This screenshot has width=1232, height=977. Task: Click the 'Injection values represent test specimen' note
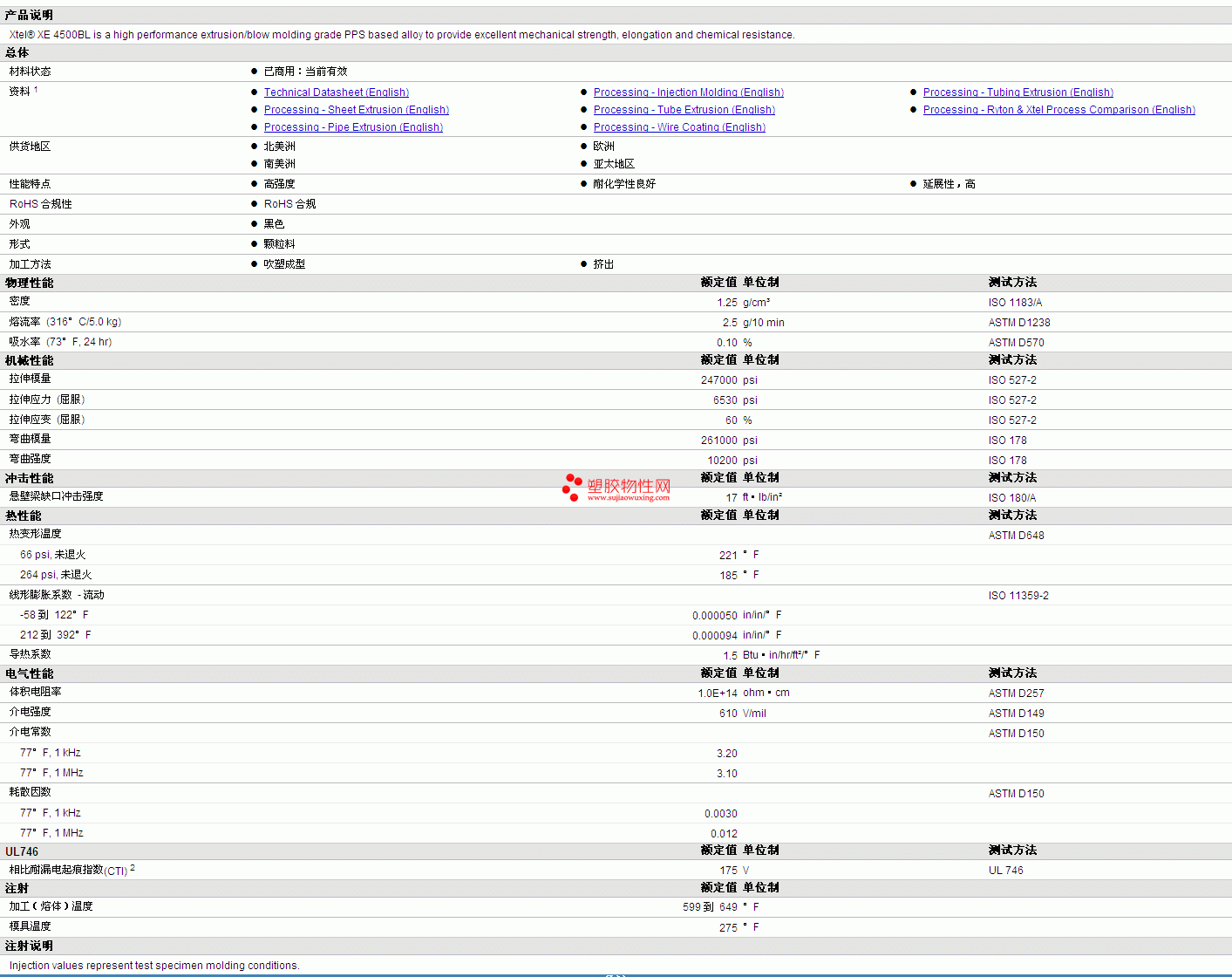(x=154, y=966)
